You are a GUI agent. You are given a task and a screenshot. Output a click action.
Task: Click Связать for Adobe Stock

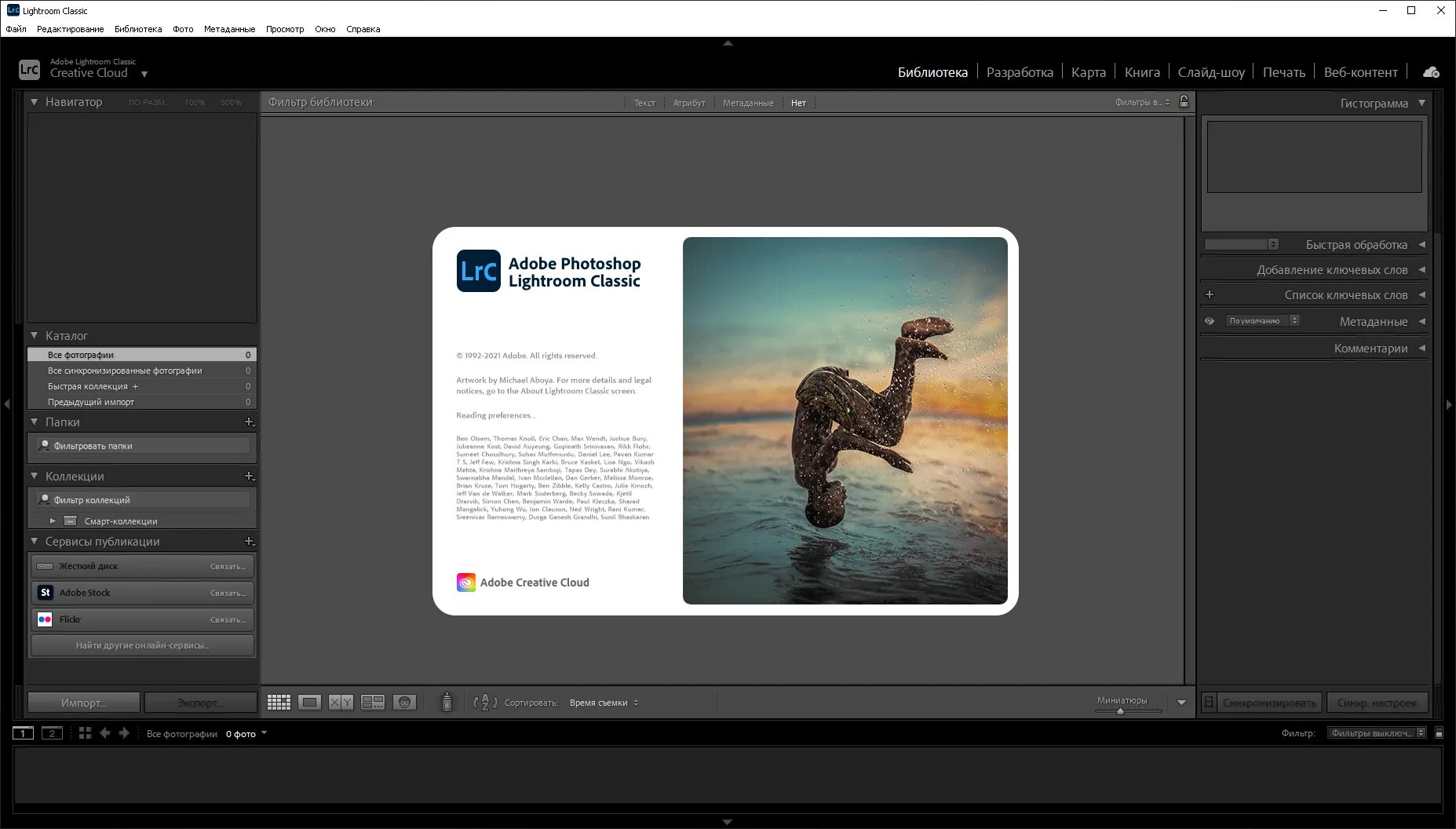pyautogui.click(x=228, y=593)
